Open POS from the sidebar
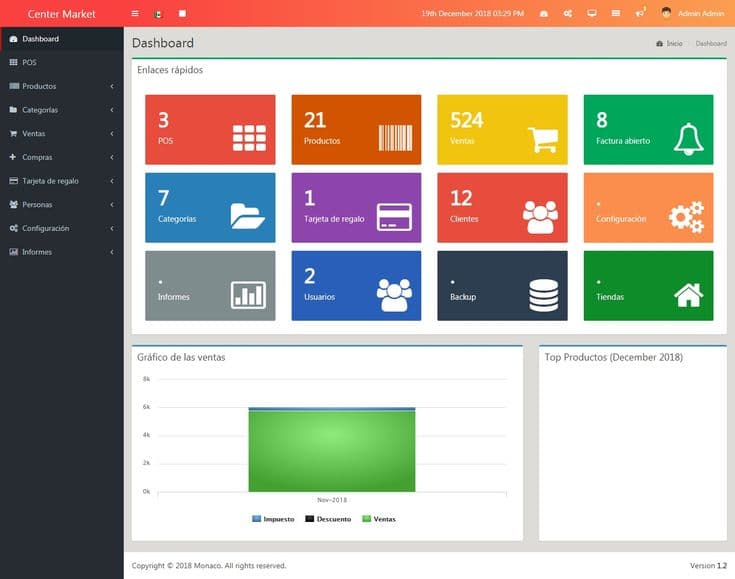The image size is (735, 579). click(x=62, y=62)
